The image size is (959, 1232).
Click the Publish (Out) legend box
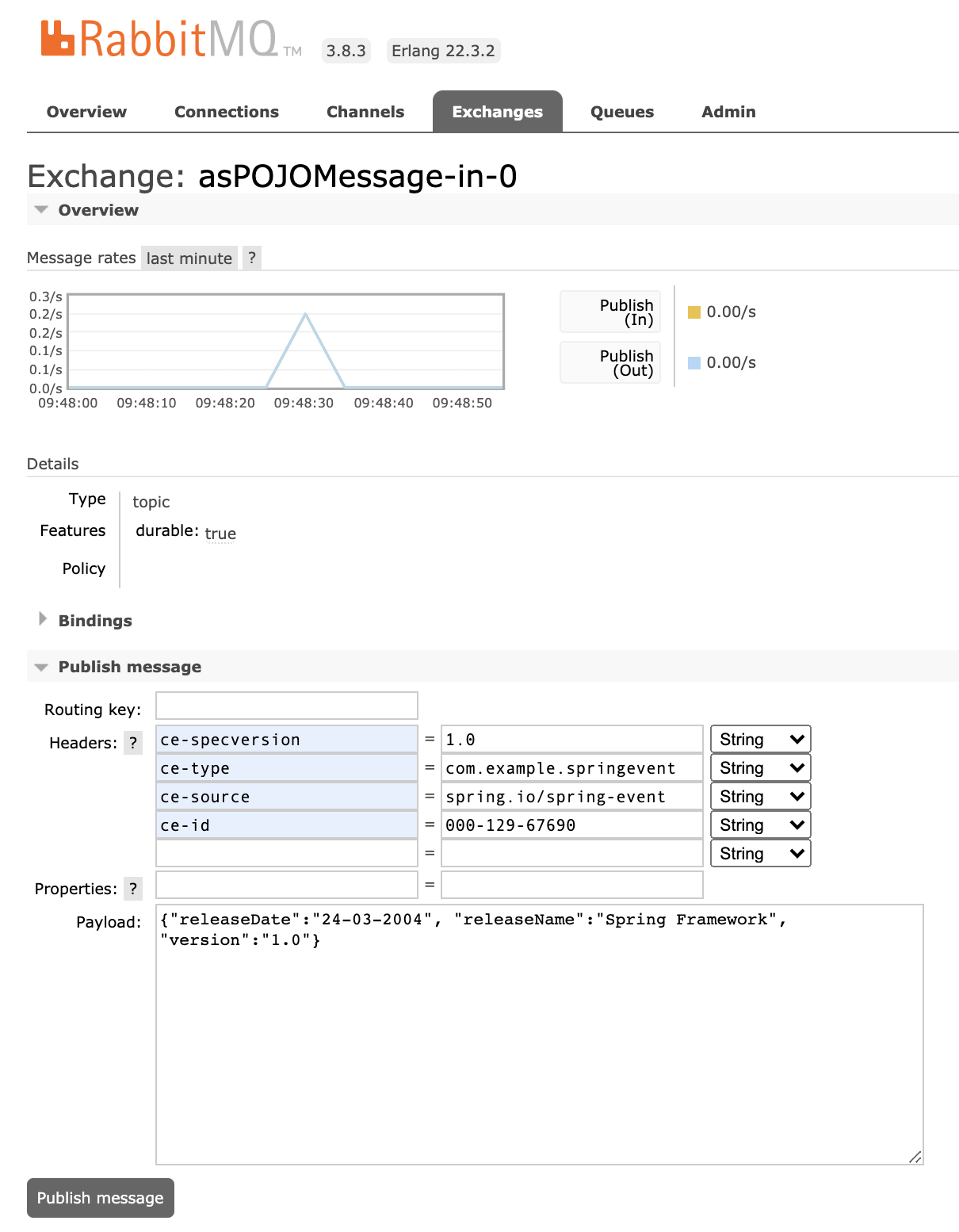(610, 362)
